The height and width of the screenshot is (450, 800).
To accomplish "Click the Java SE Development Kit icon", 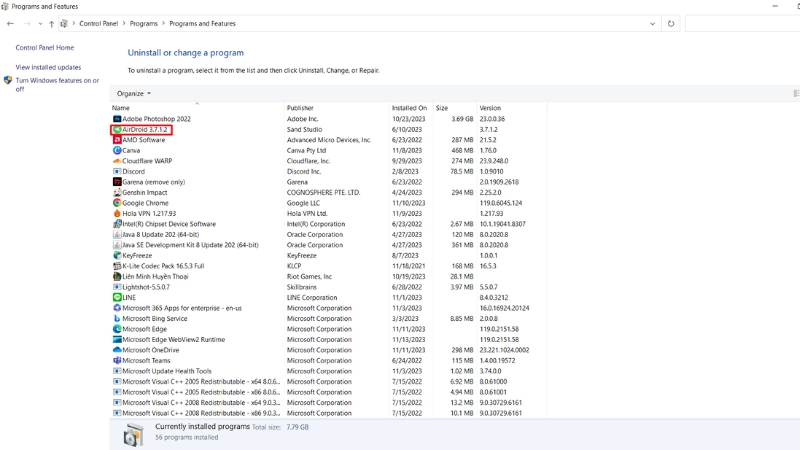I will [x=117, y=245].
